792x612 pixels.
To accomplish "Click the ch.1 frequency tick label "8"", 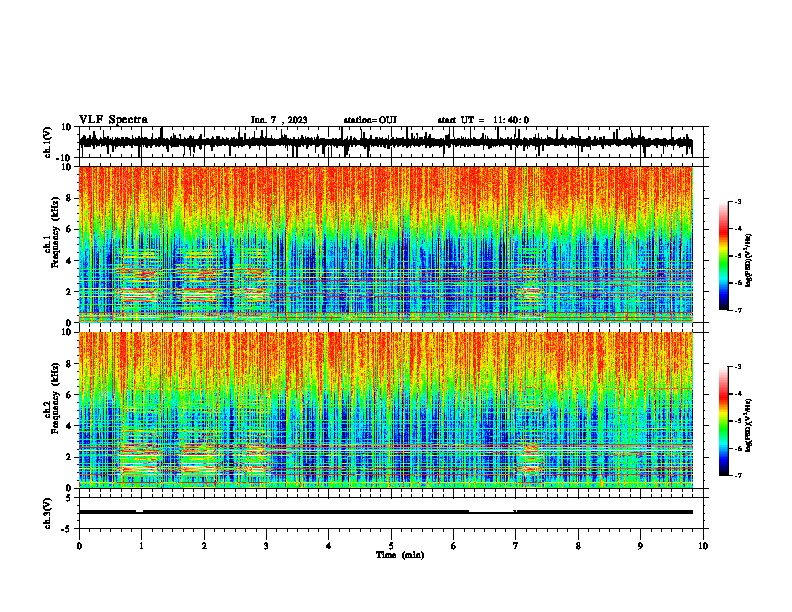I will [69, 198].
